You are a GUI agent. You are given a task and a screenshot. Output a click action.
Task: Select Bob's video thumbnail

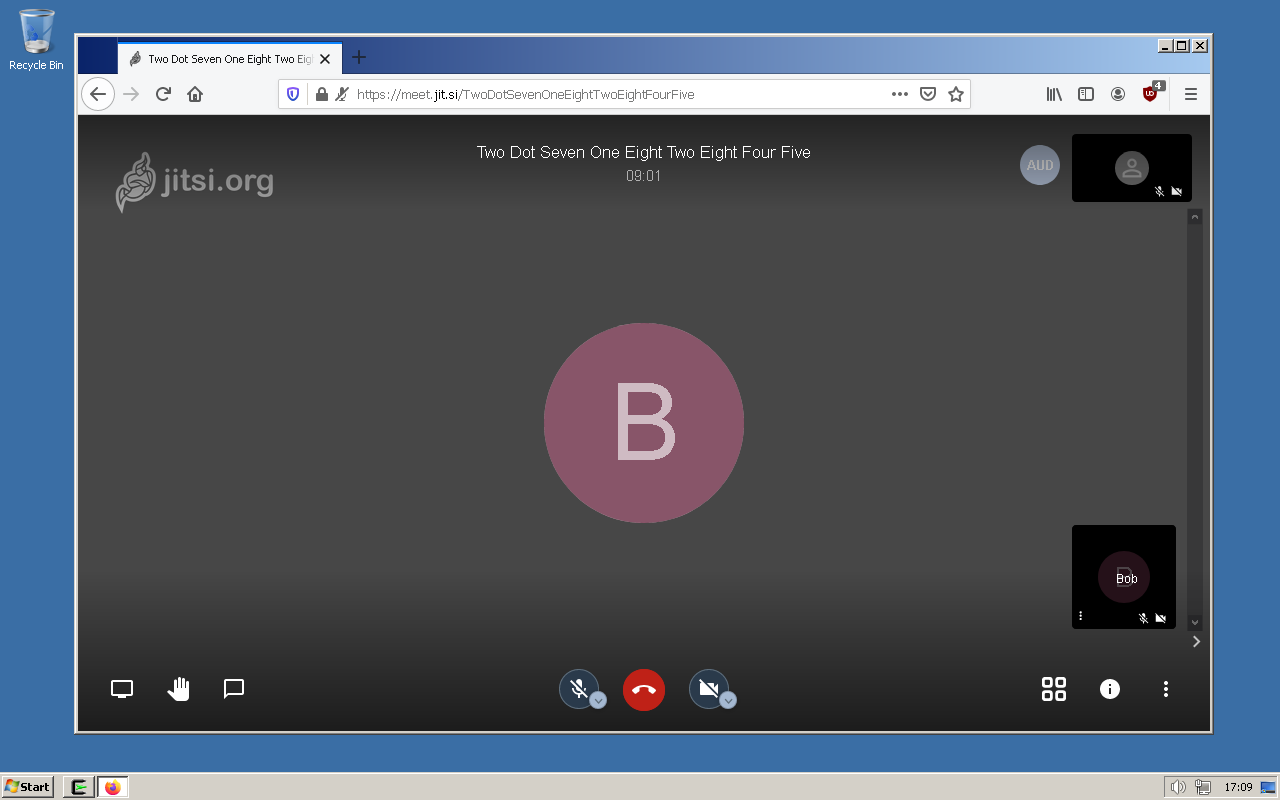click(1124, 577)
